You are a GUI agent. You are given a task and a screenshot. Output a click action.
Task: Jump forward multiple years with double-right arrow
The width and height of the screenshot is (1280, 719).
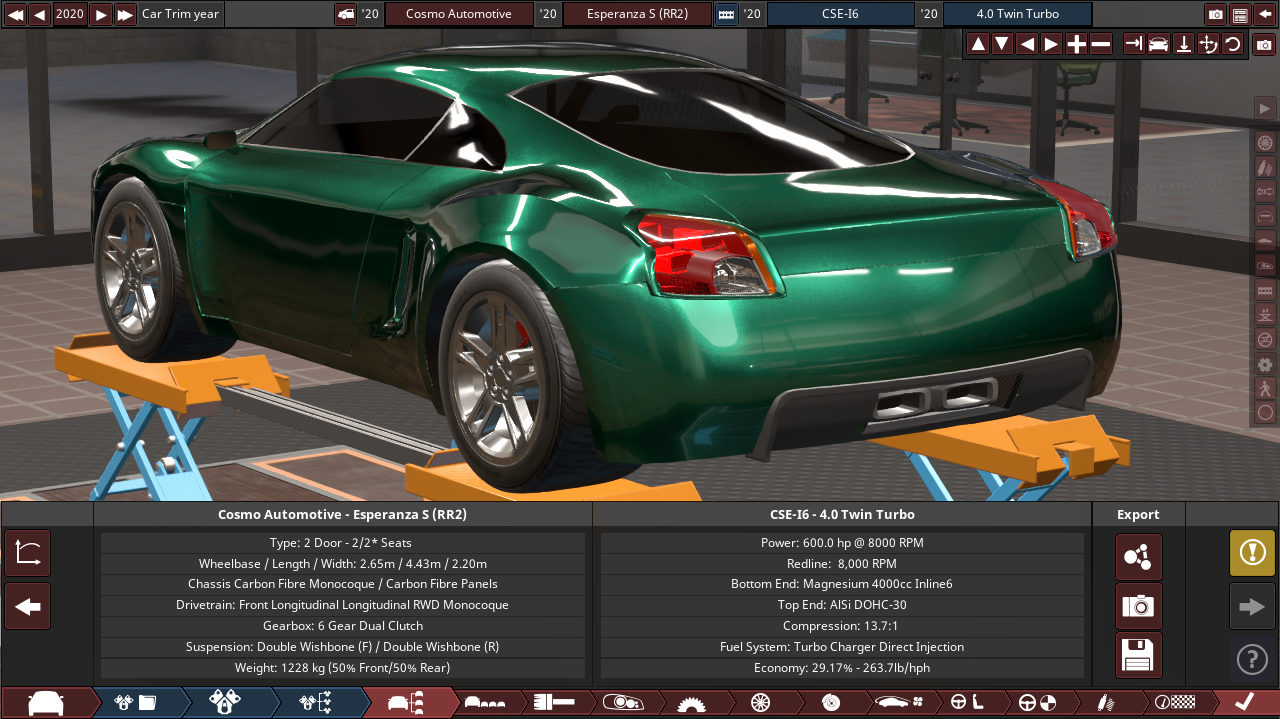(x=125, y=14)
